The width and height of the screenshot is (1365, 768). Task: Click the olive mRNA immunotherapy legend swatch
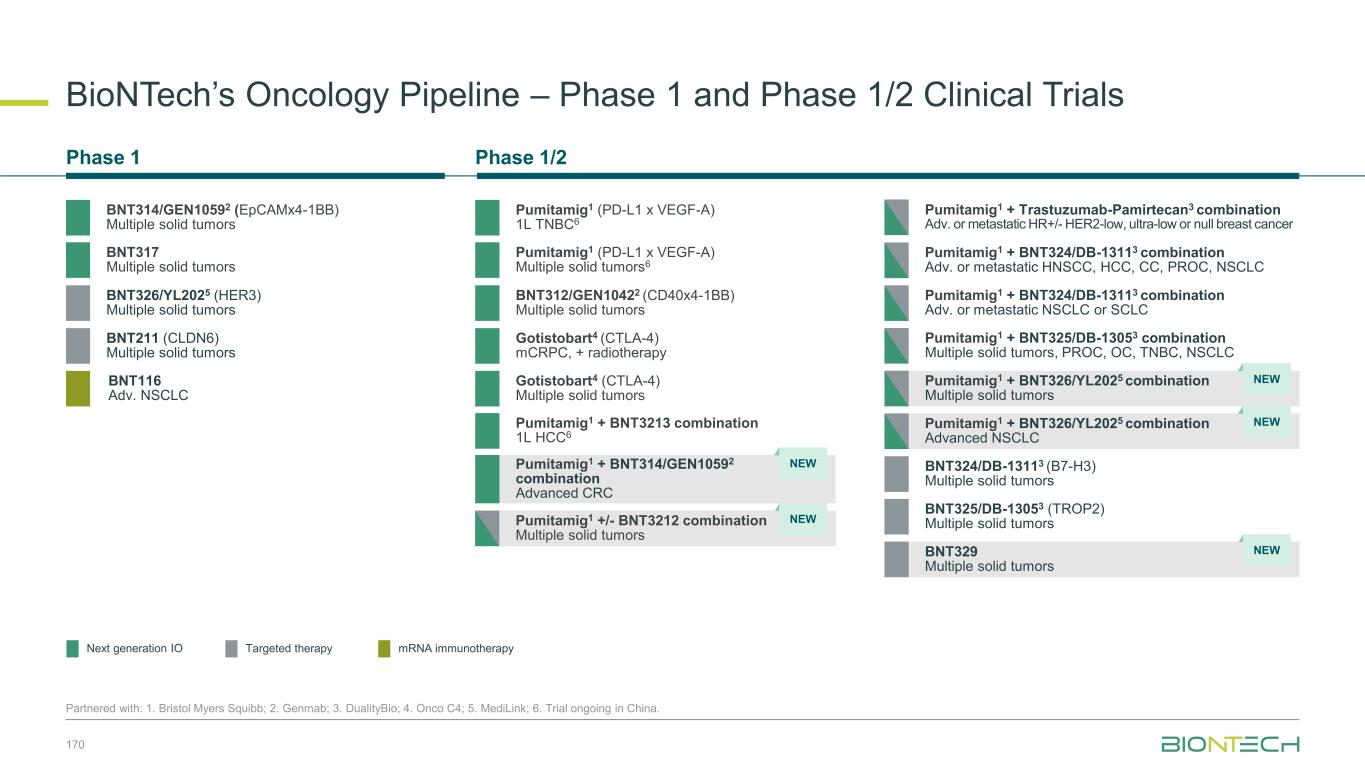point(384,649)
